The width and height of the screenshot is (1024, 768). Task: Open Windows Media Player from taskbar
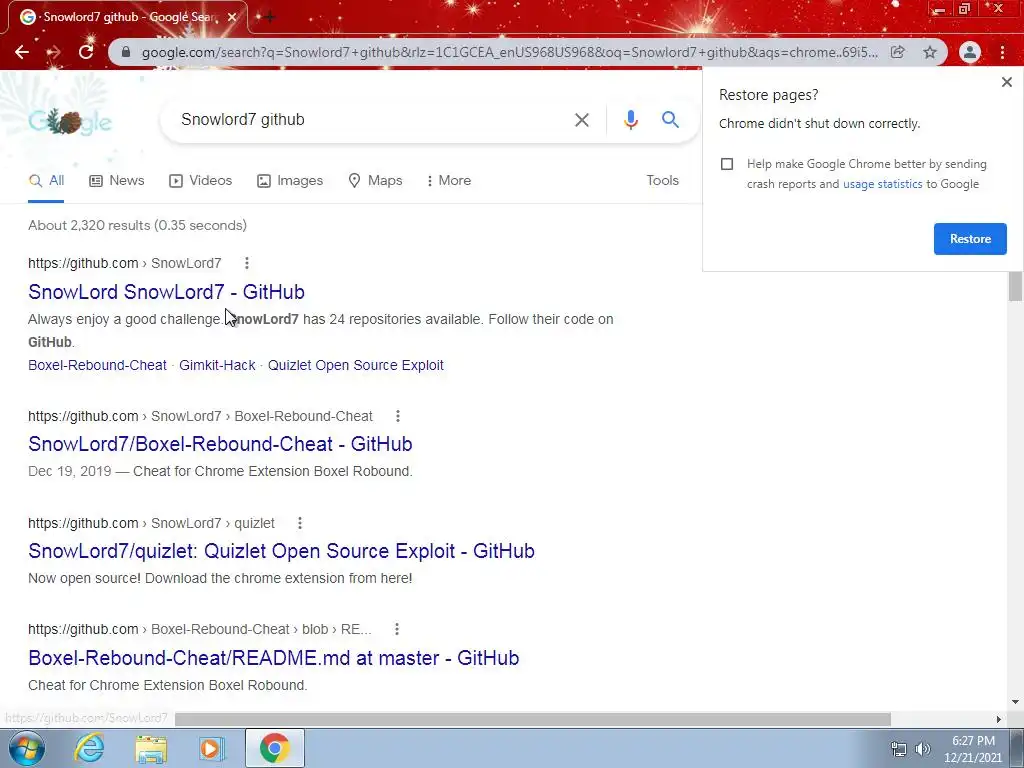pos(211,749)
